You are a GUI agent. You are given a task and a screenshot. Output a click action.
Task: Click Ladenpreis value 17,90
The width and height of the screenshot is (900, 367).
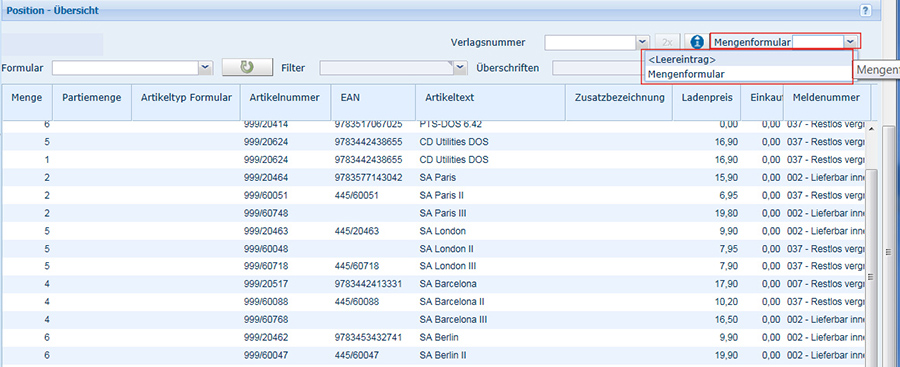(727, 284)
